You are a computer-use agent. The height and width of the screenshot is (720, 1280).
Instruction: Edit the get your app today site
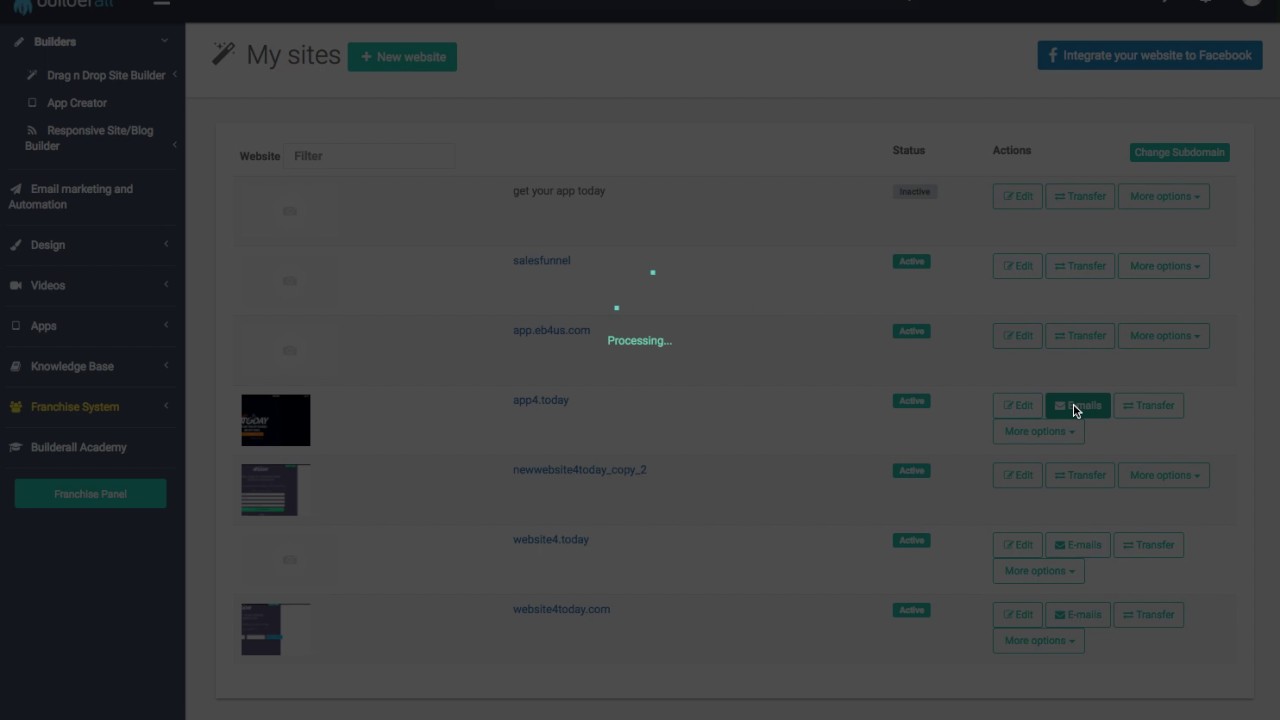click(x=1018, y=197)
